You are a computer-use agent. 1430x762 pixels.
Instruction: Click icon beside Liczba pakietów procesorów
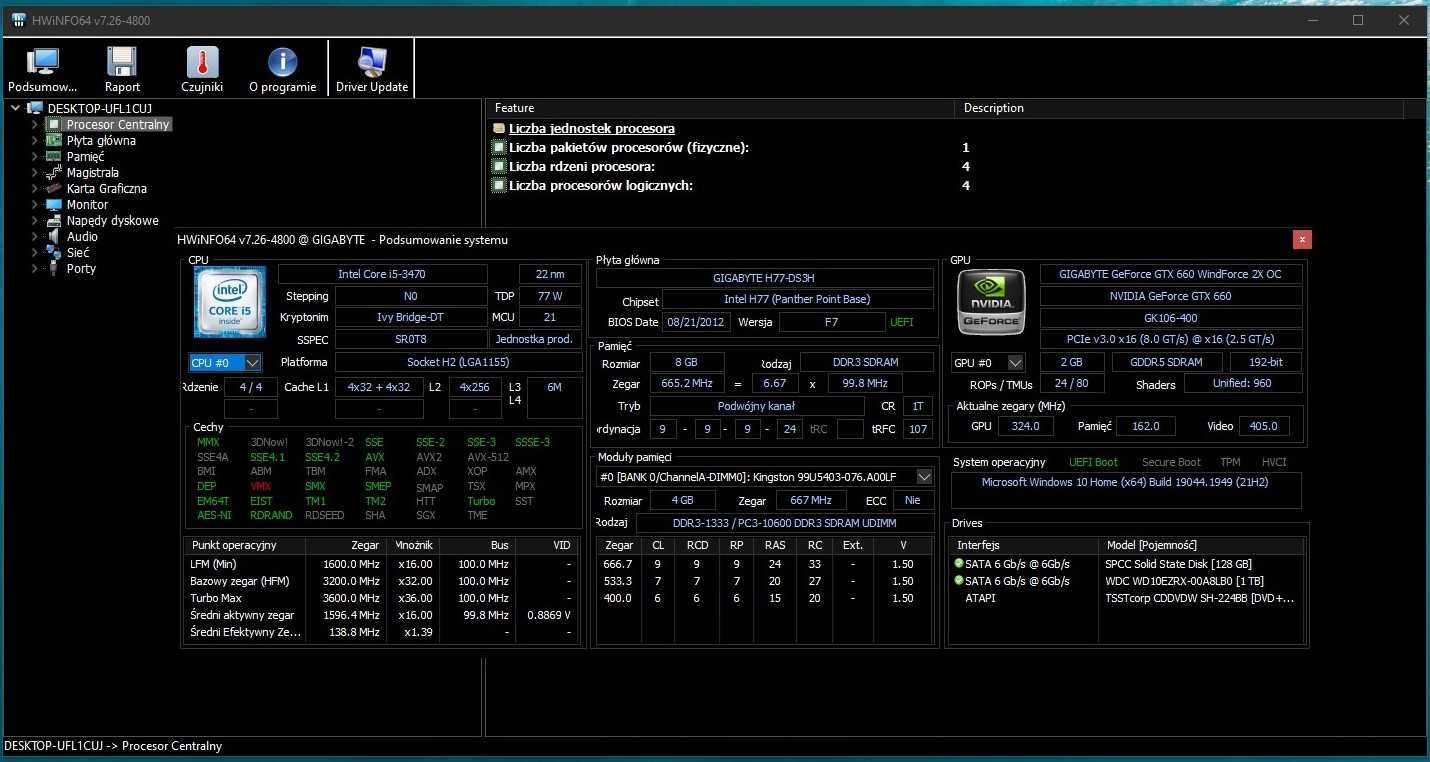(498, 148)
